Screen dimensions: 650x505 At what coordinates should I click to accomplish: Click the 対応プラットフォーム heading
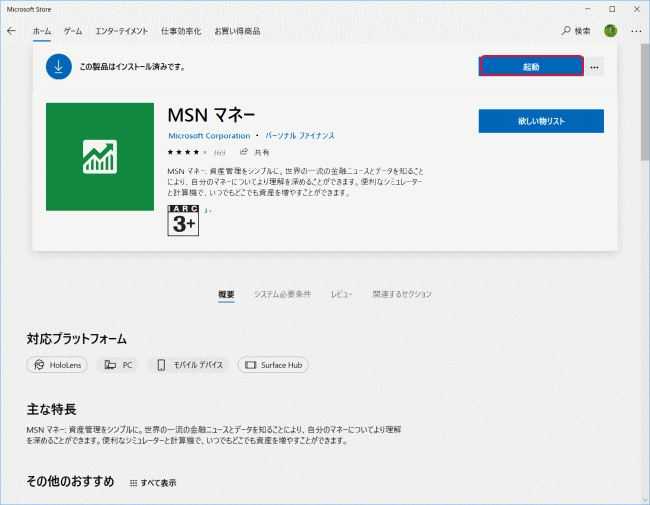point(77,339)
